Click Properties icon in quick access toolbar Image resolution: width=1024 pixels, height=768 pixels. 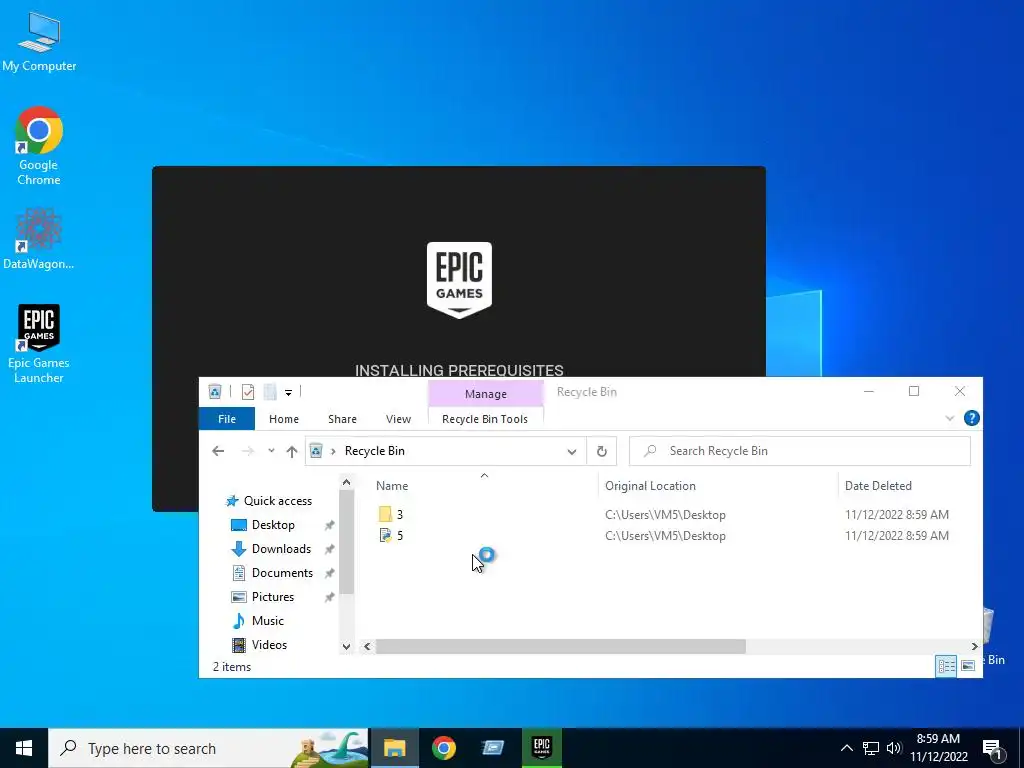(x=248, y=392)
